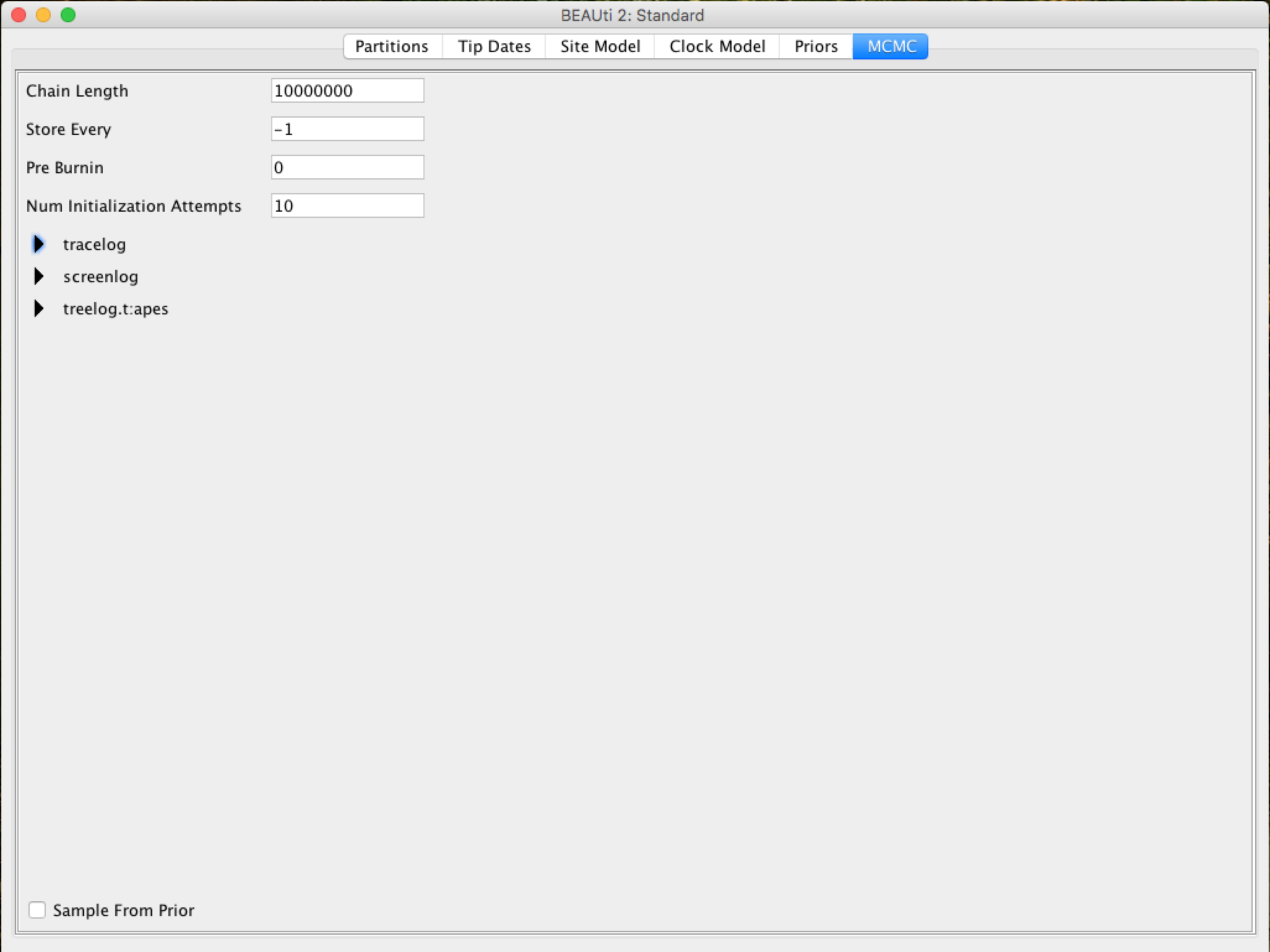The width and height of the screenshot is (1270, 952).
Task: Close the BEAUti window with red button
Action: tap(19, 15)
